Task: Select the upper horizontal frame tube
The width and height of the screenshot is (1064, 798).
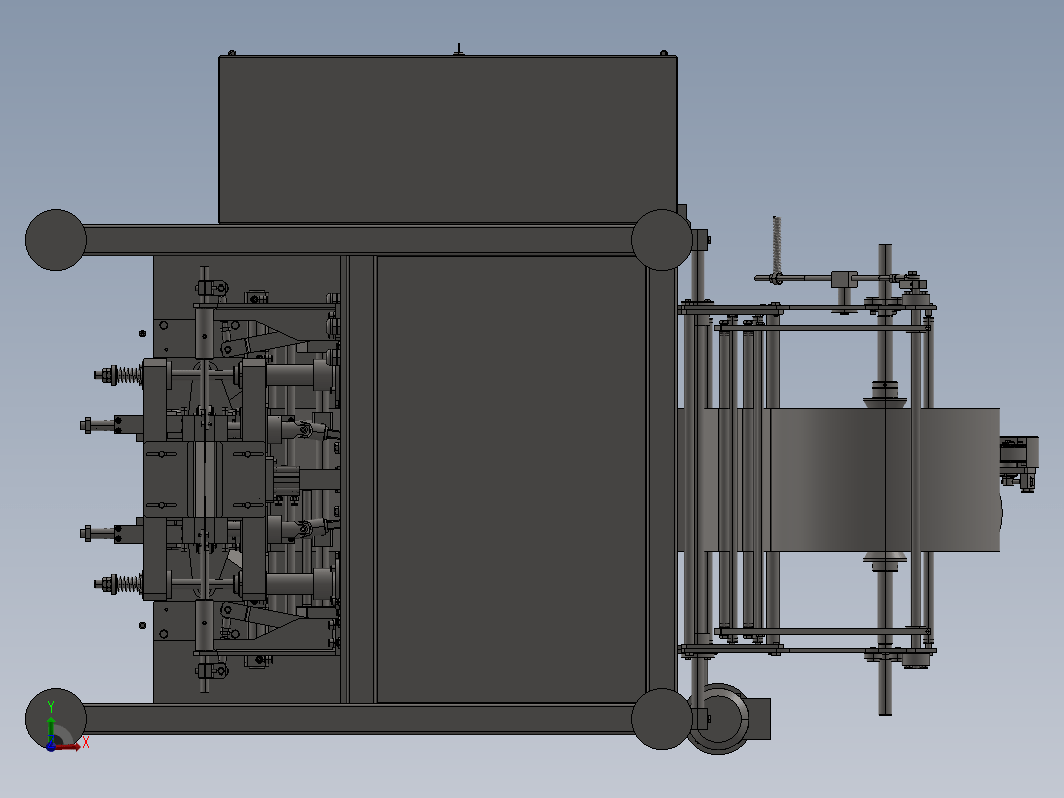Action: (358, 240)
